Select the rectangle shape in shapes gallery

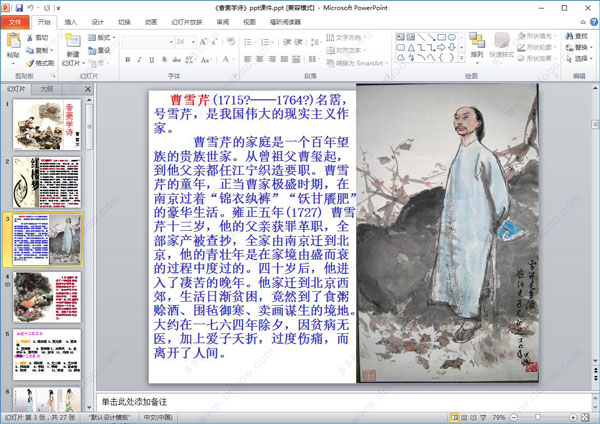pos(441,37)
